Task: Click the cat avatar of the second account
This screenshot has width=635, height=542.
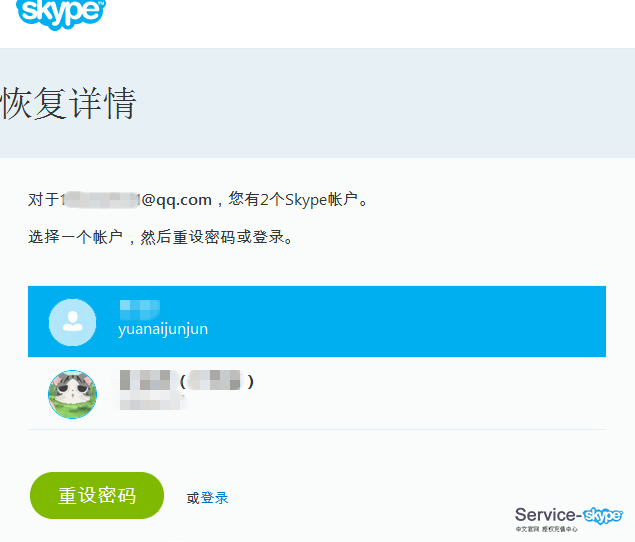Action: 73,394
